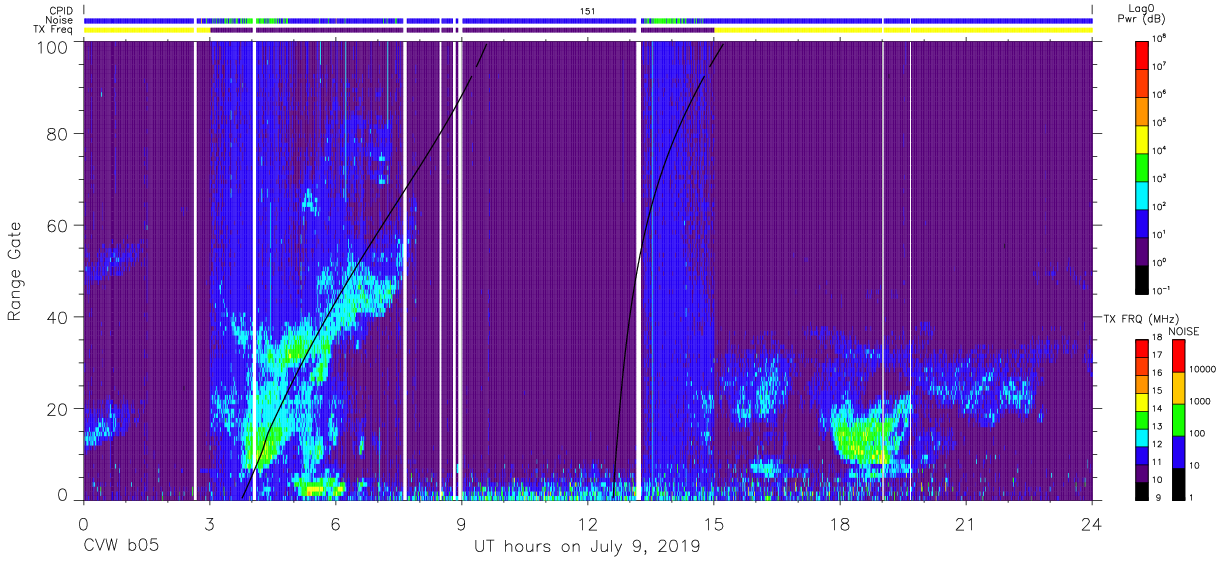1228x567 pixels.
Task: Click the yellow segment of TX FRQ colorbar
Action: tap(1141, 402)
